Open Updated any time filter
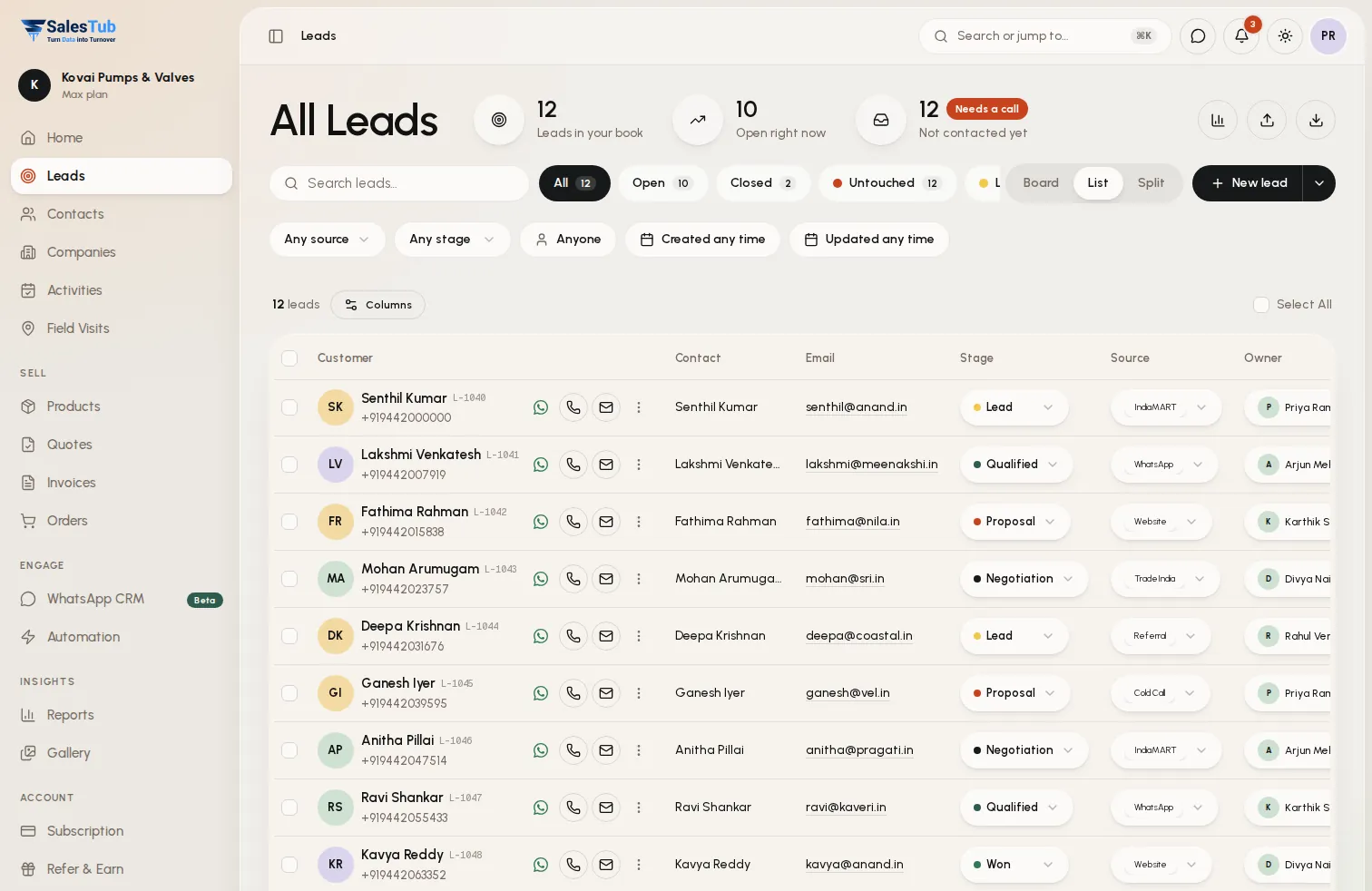This screenshot has width=1372, height=891. [x=869, y=240]
